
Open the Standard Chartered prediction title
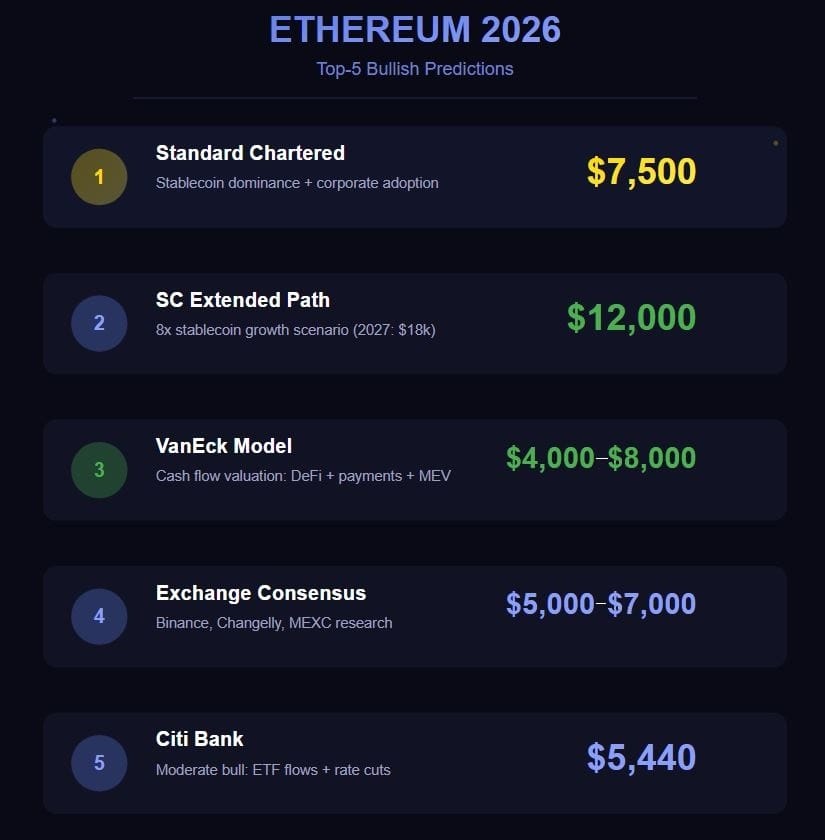tap(250, 153)
